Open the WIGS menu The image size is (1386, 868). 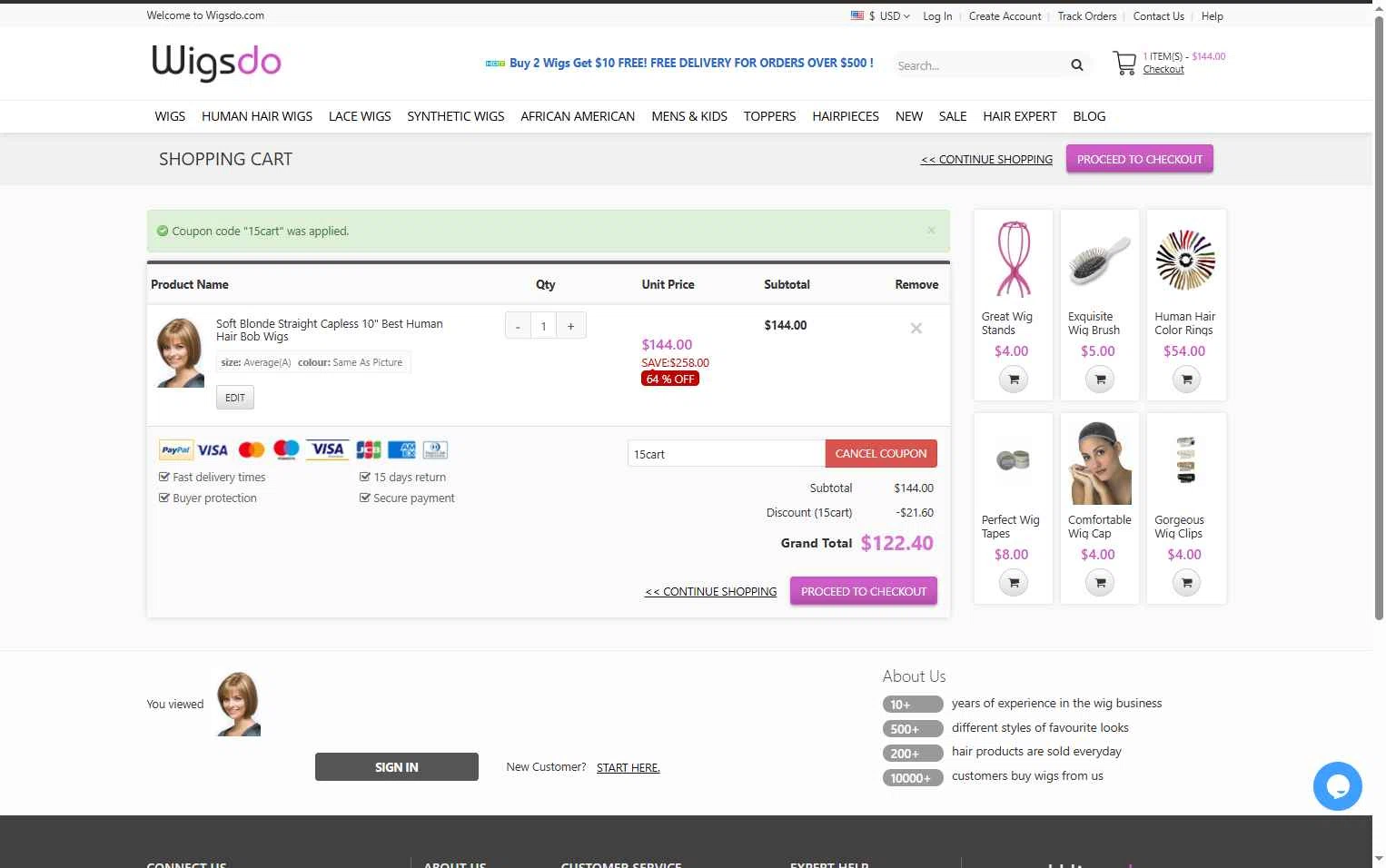click(x=170, y=116)
